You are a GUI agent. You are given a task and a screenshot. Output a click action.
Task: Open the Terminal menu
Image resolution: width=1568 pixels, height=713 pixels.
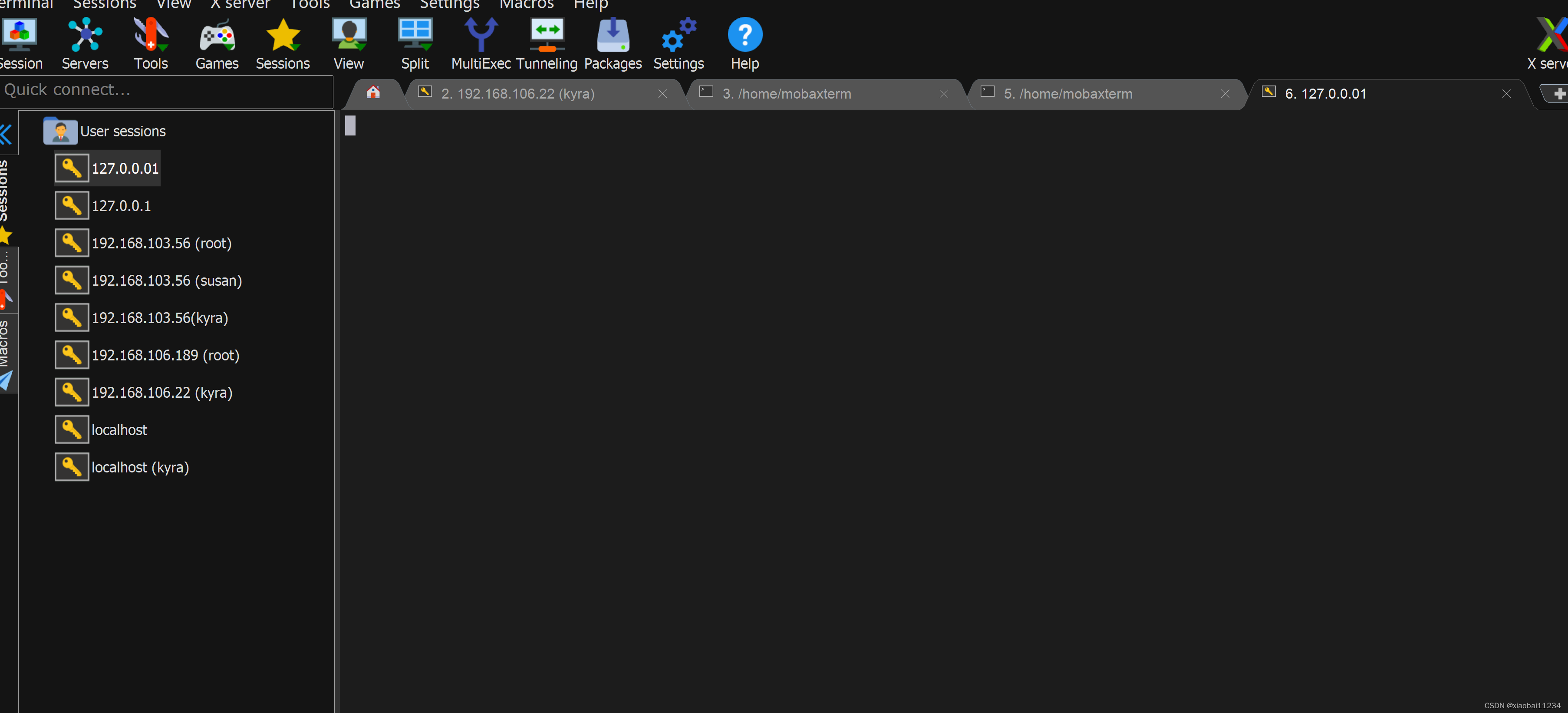[26, 4]
